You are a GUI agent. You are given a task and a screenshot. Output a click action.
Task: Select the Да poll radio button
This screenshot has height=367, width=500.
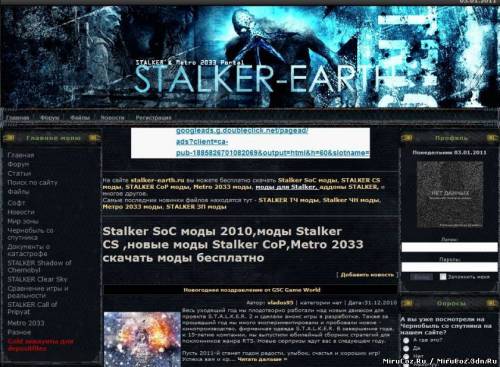click(x=406, y=348)
